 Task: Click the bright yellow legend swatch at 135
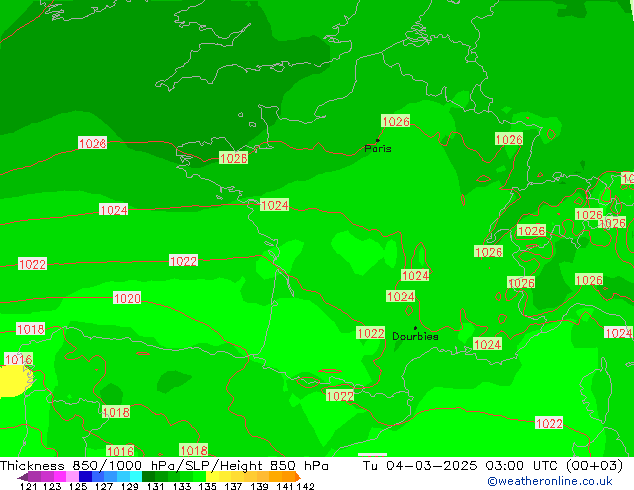click(212, 476)
